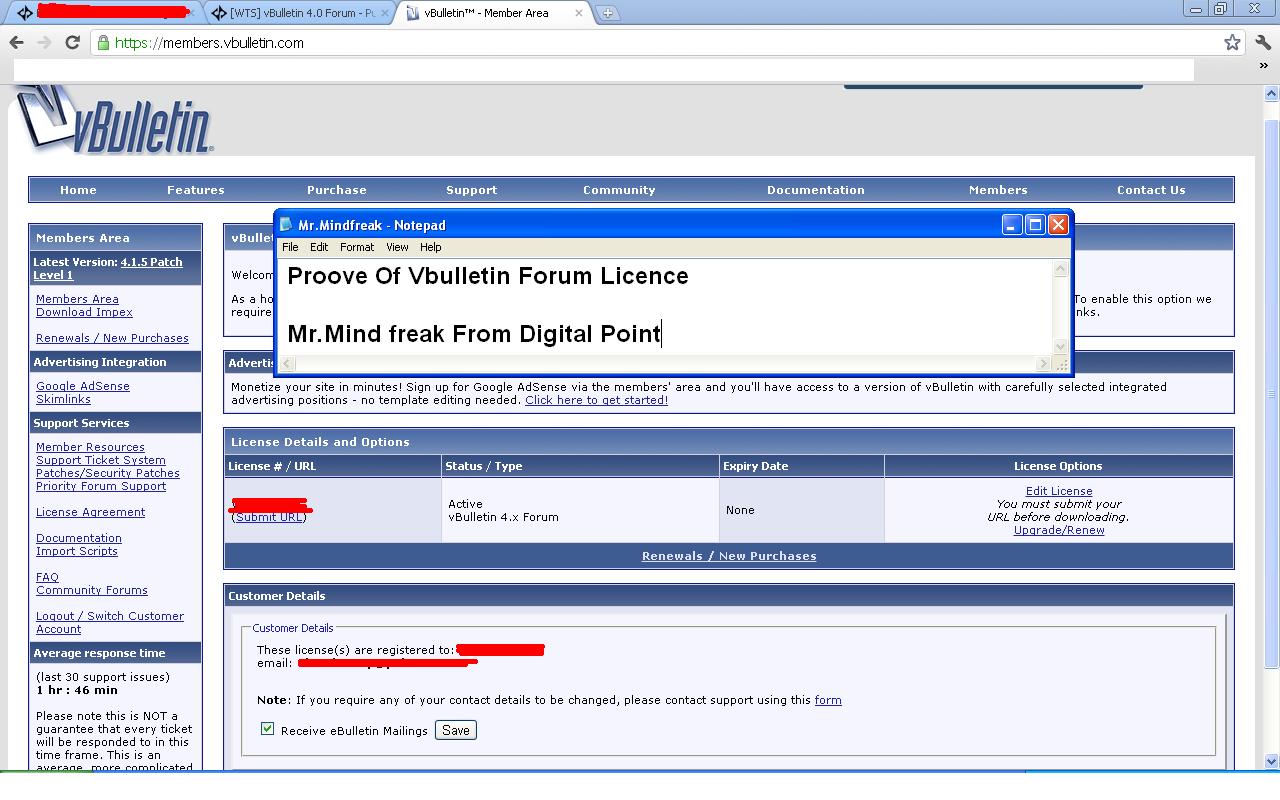Open Support in navigation bar
The width and height of the screenshot is (1280, 800).
pyautogui.click(x=472, y=190)
